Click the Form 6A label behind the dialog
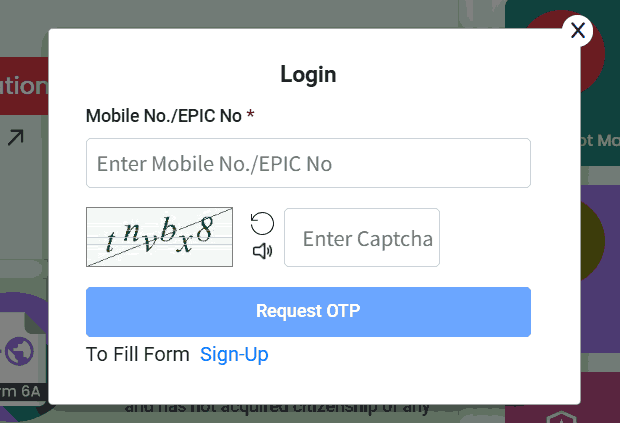This screenshot has width=620, height=423. coord(20,391)
